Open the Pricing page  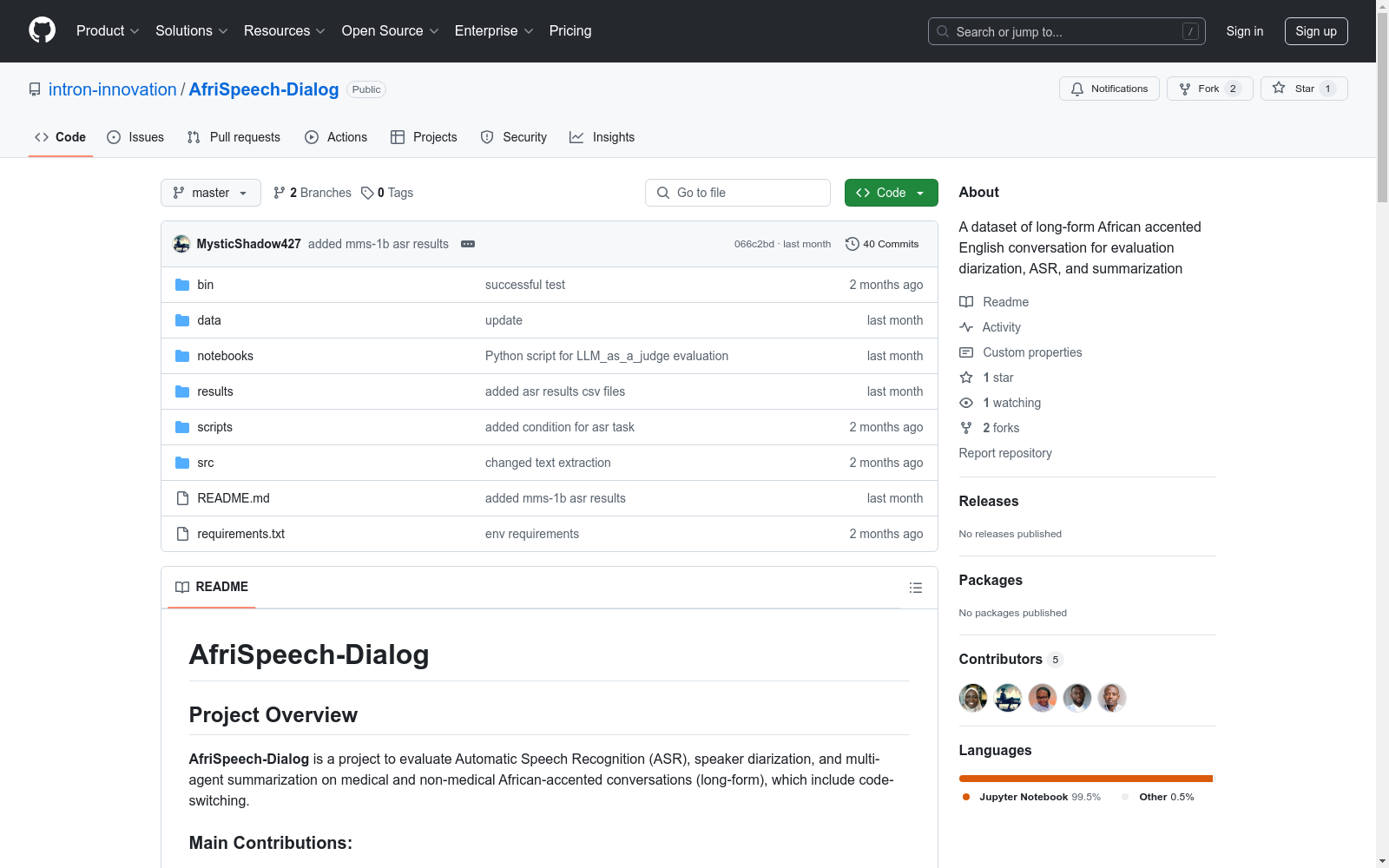point(570,31)
